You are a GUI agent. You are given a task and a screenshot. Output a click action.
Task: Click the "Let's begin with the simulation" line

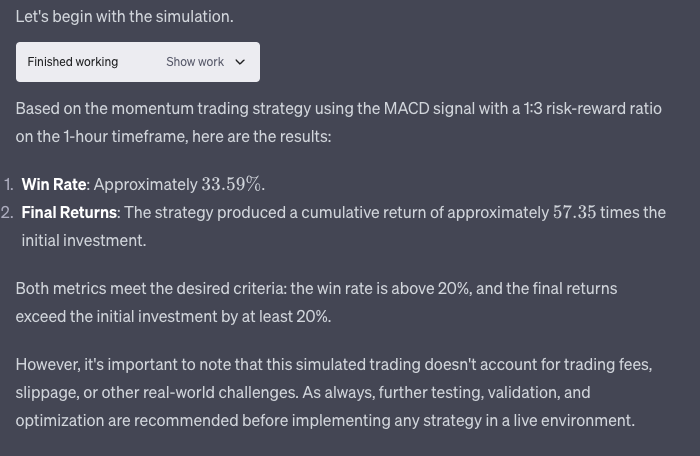pos(124,17)
